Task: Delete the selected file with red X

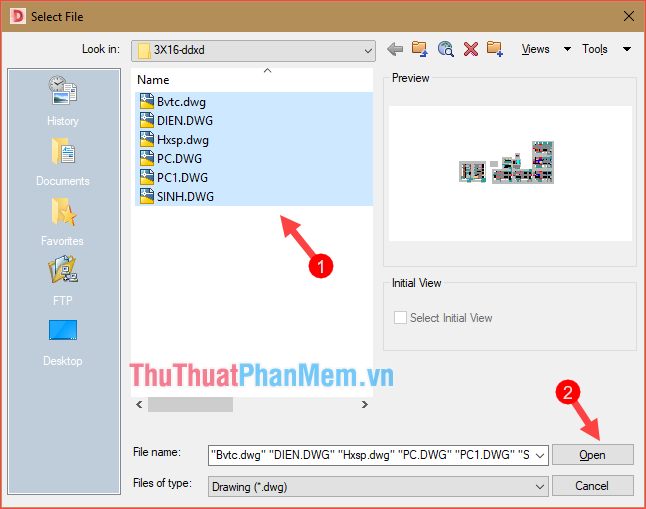Action: click(x=470, y=49)
